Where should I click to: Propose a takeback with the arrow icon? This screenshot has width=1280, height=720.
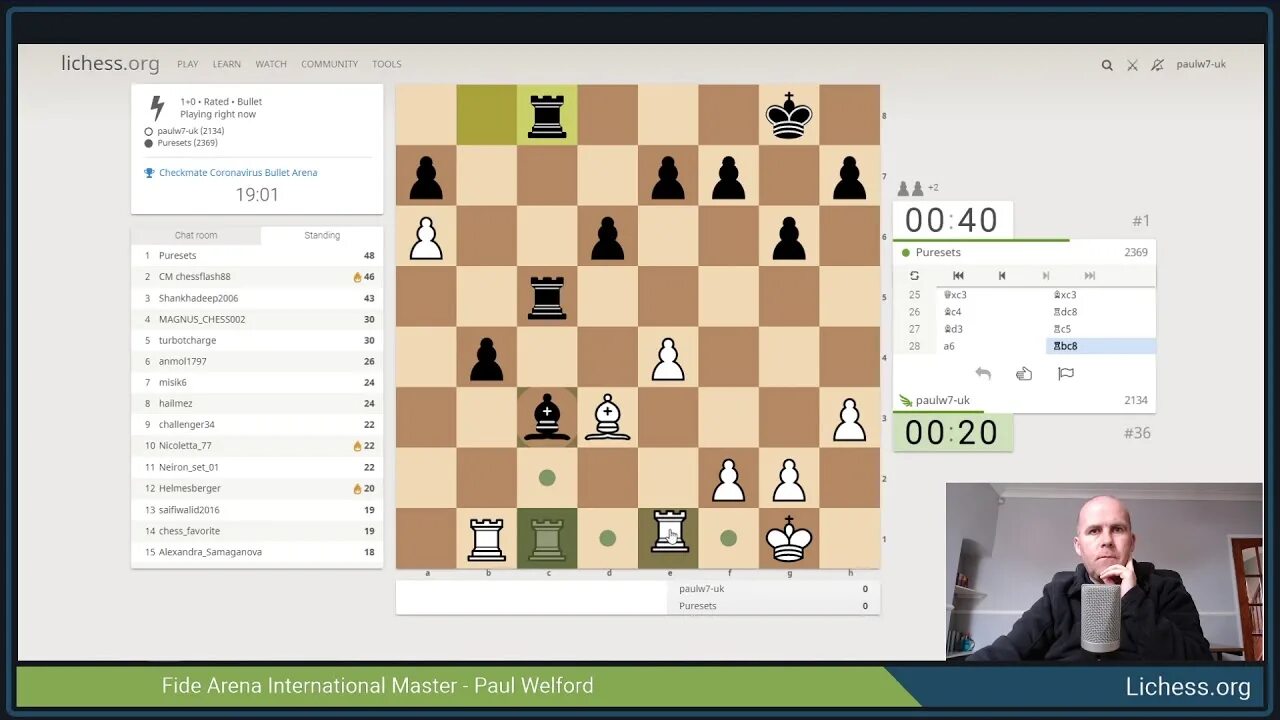pos(983,373)
